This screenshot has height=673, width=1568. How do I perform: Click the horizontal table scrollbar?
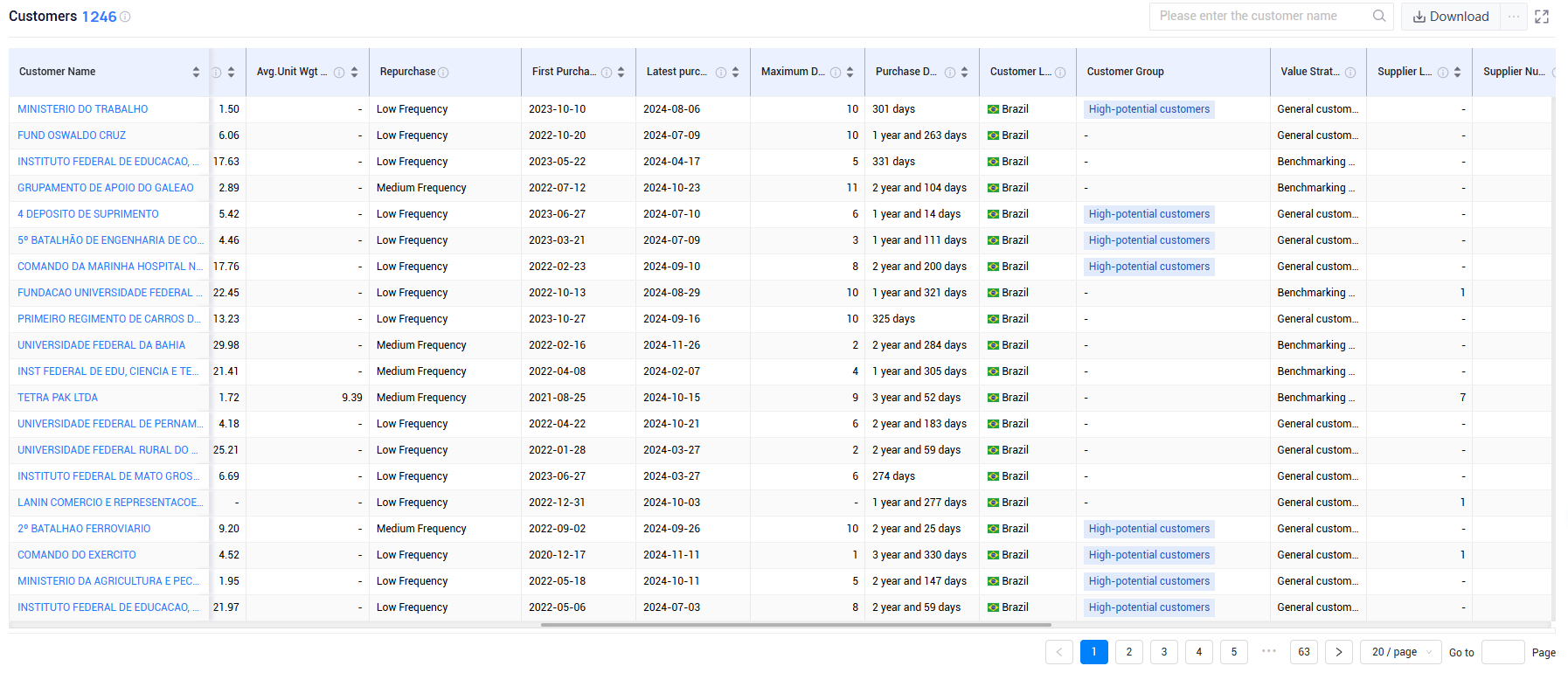tap(795, 625)
